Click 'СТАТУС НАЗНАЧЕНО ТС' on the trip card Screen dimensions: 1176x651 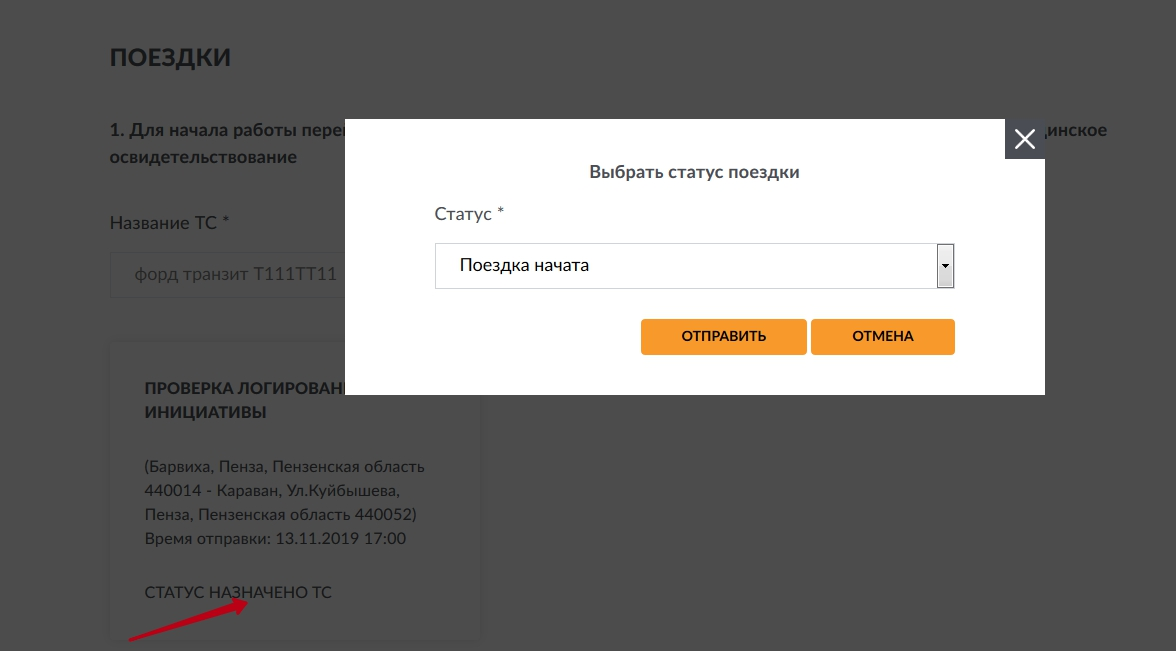click(238, 592)
